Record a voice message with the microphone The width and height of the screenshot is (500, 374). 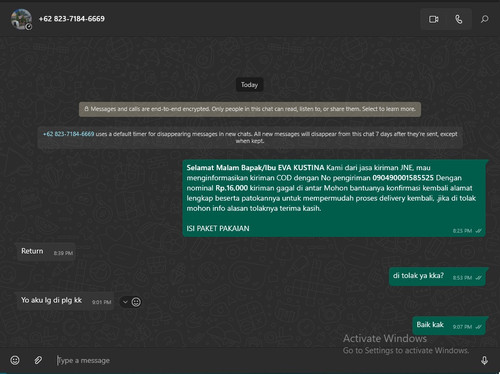(x=484, y=360)
